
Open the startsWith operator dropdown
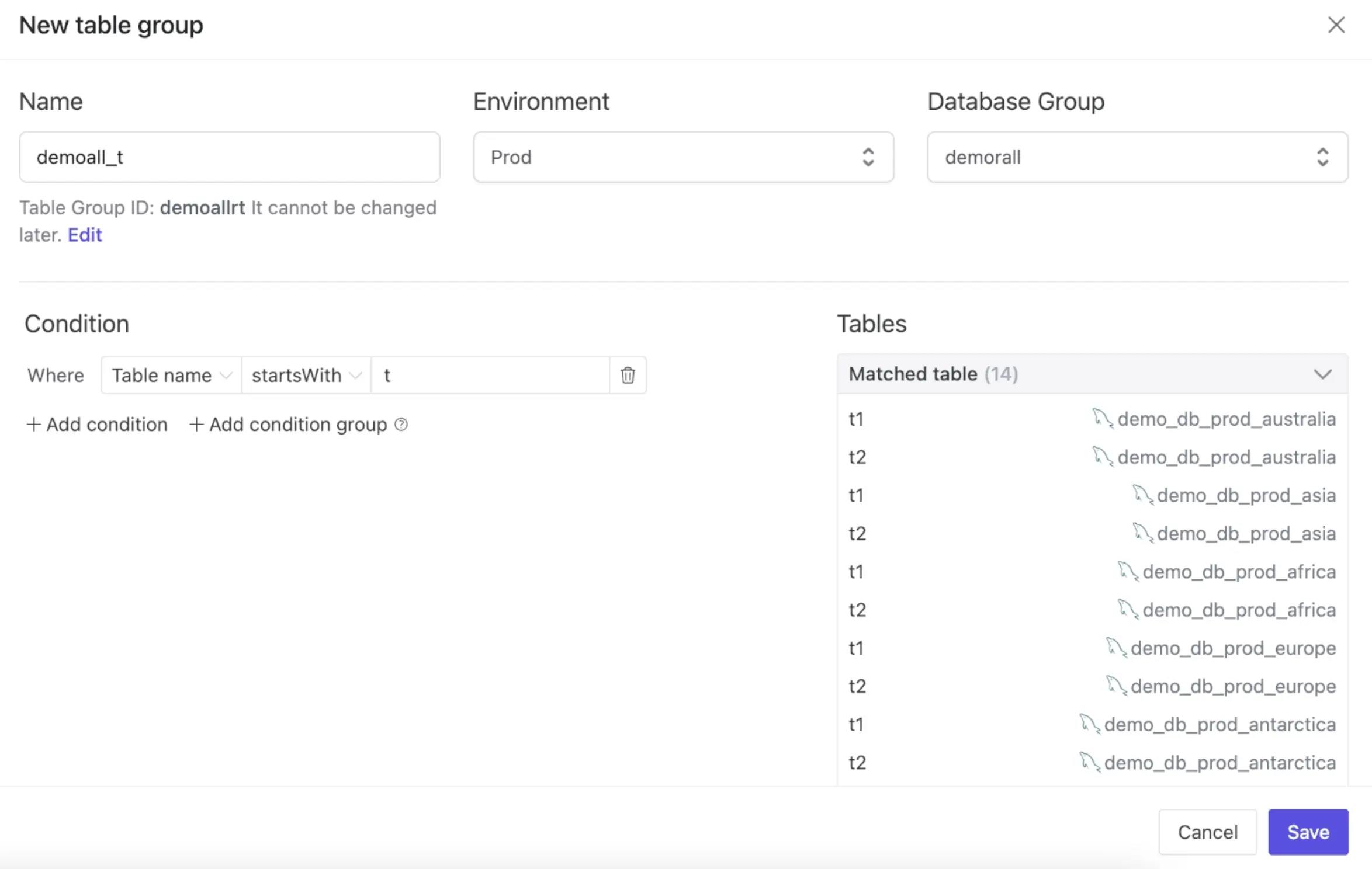tap(306, 375)
